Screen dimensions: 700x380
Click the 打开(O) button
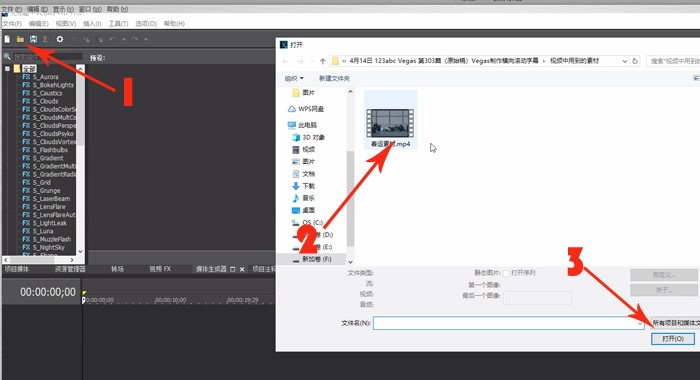pyautogui.click(x=673, y=339)
